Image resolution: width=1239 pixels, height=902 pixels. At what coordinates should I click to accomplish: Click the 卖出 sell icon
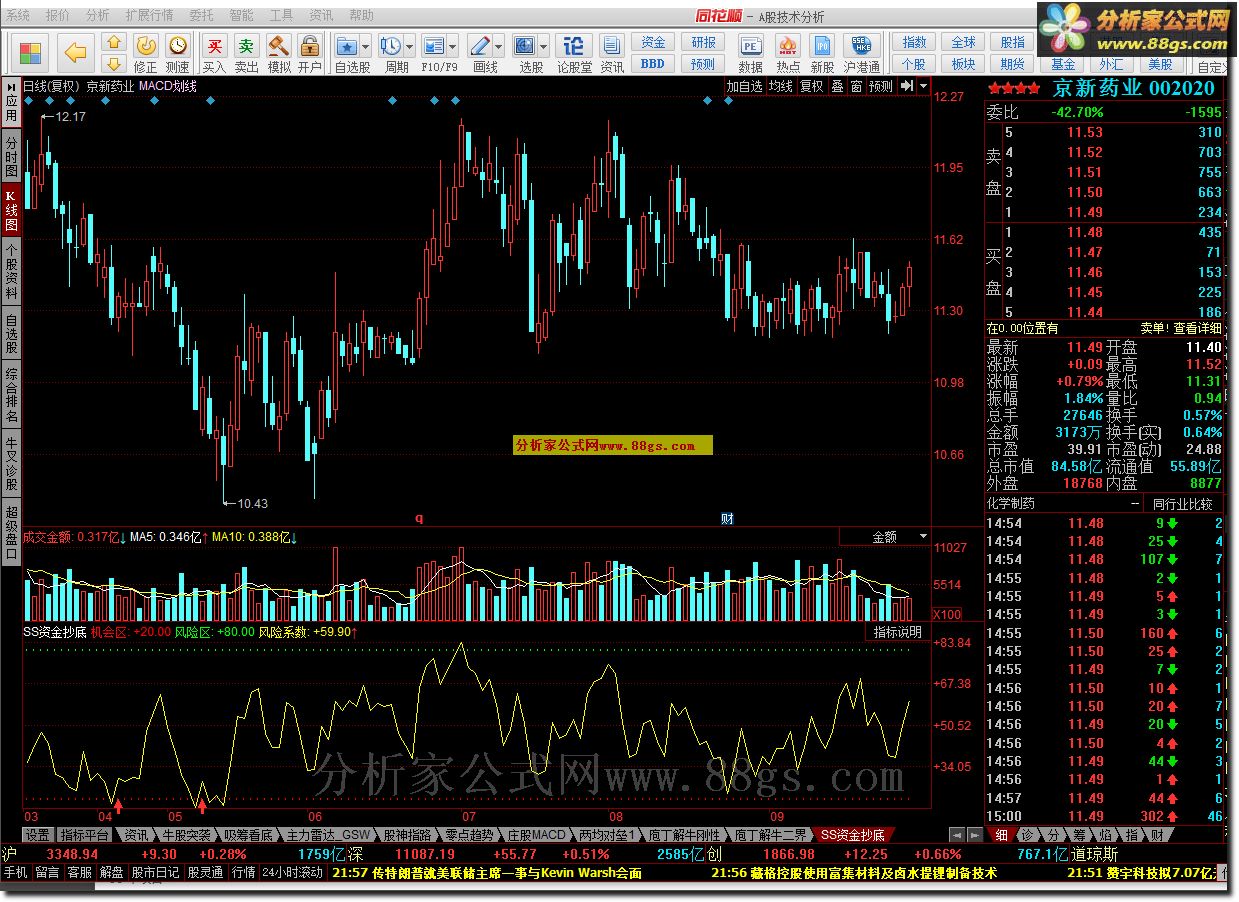246,53
